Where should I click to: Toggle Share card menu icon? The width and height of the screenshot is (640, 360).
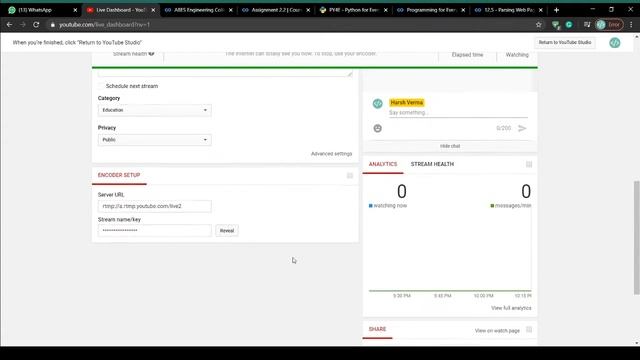click(x=529, y=329)
